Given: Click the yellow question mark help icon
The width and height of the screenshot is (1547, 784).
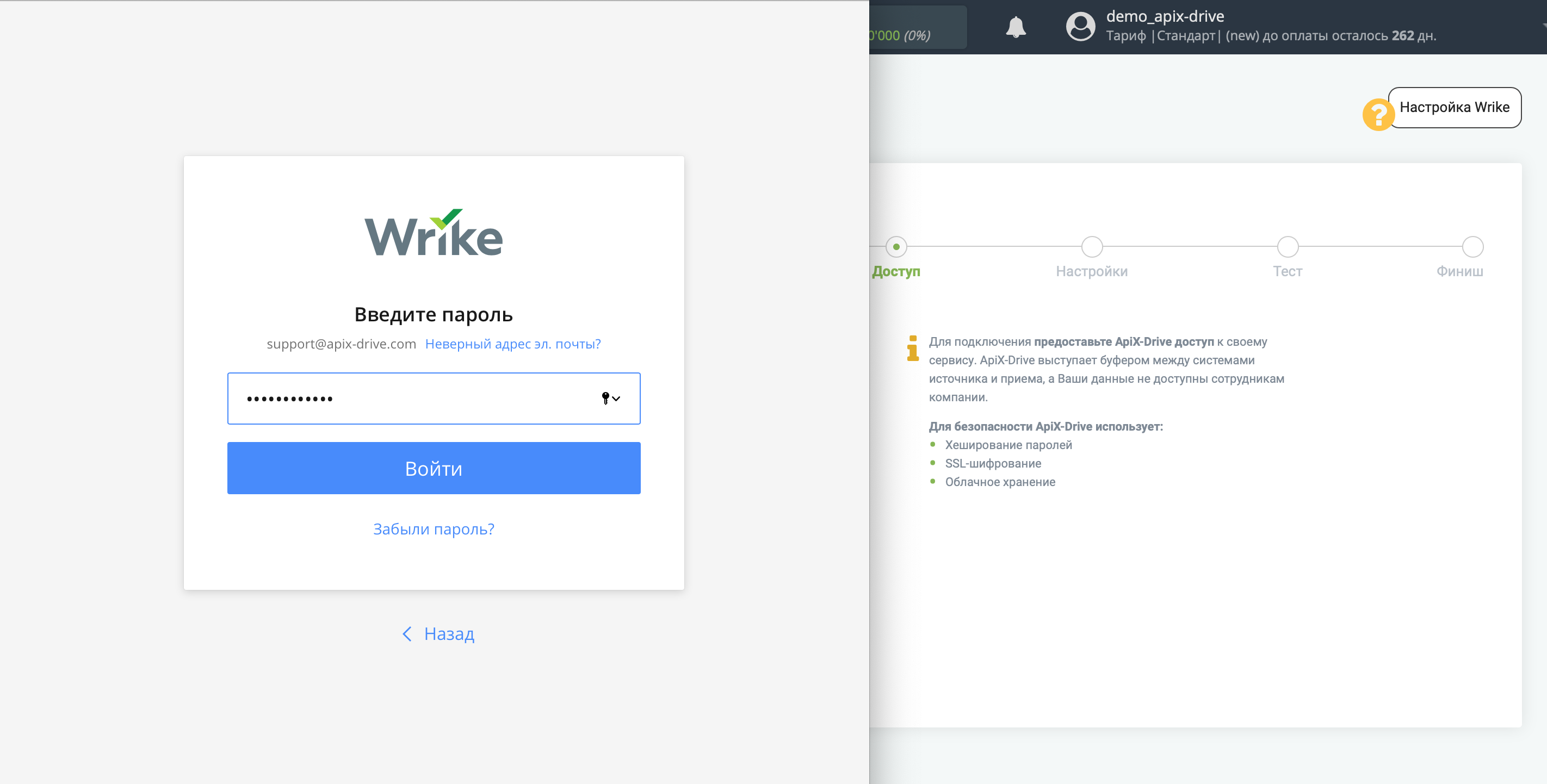Looking at the screenshot, I should coord(1378,114).
